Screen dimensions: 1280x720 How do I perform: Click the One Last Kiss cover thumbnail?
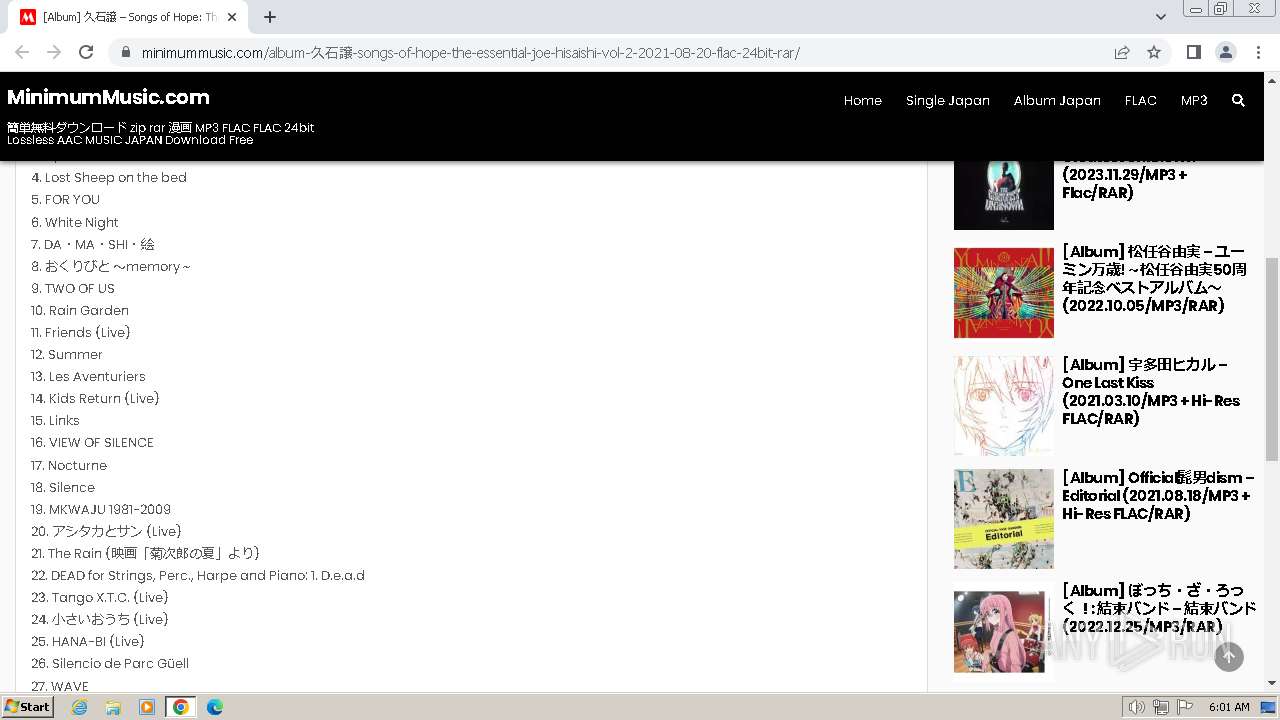tap(1004, 406)
